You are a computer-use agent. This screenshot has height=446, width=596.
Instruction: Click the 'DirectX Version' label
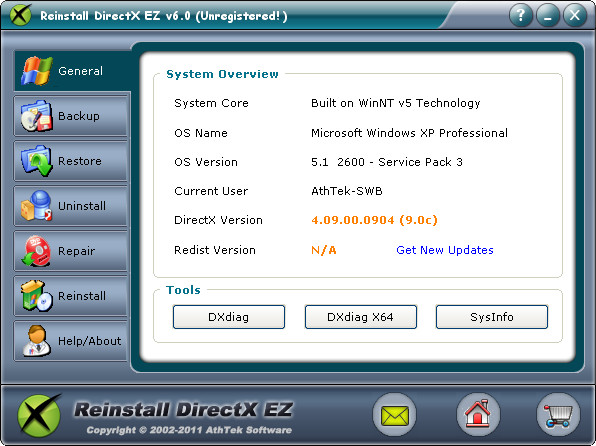218,220
